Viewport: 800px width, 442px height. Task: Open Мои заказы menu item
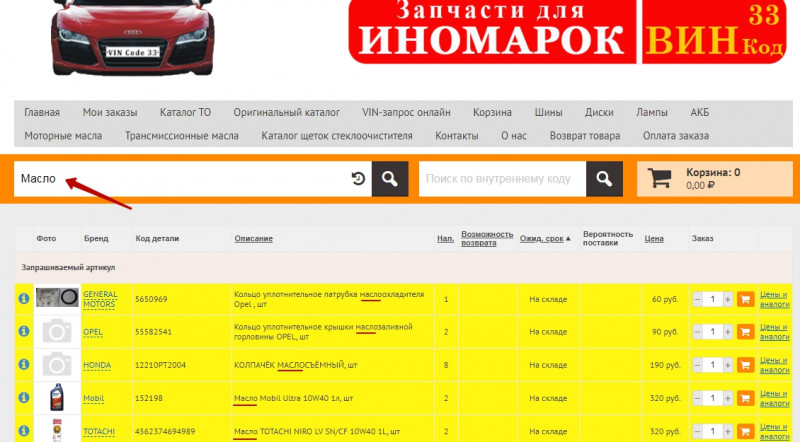(x=110, y=112)
